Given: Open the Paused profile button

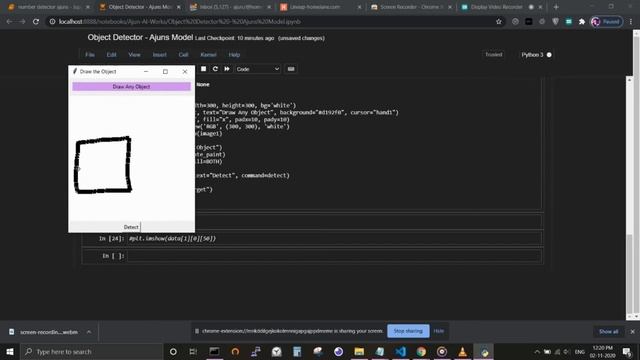Looking at the screenshot, I should click(x=607, y=22).
